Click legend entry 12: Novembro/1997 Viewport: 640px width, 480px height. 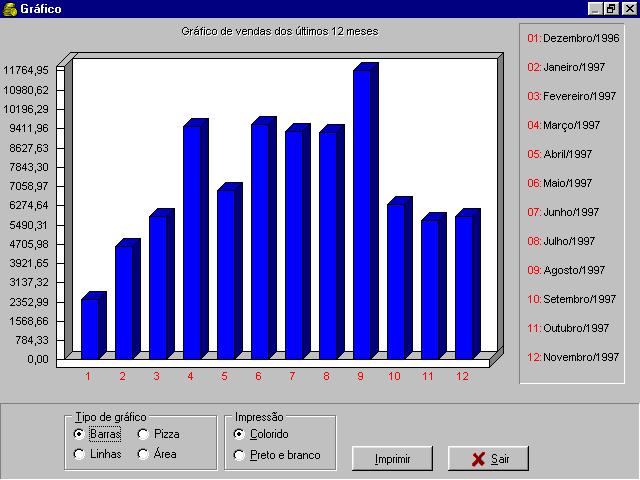tap(573, 357)
